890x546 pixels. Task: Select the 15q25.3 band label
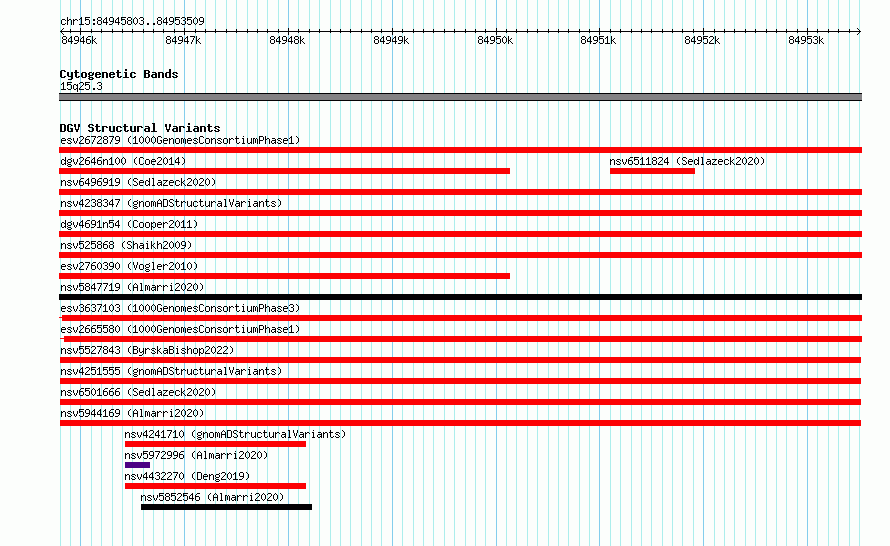(x=81, y=86)
